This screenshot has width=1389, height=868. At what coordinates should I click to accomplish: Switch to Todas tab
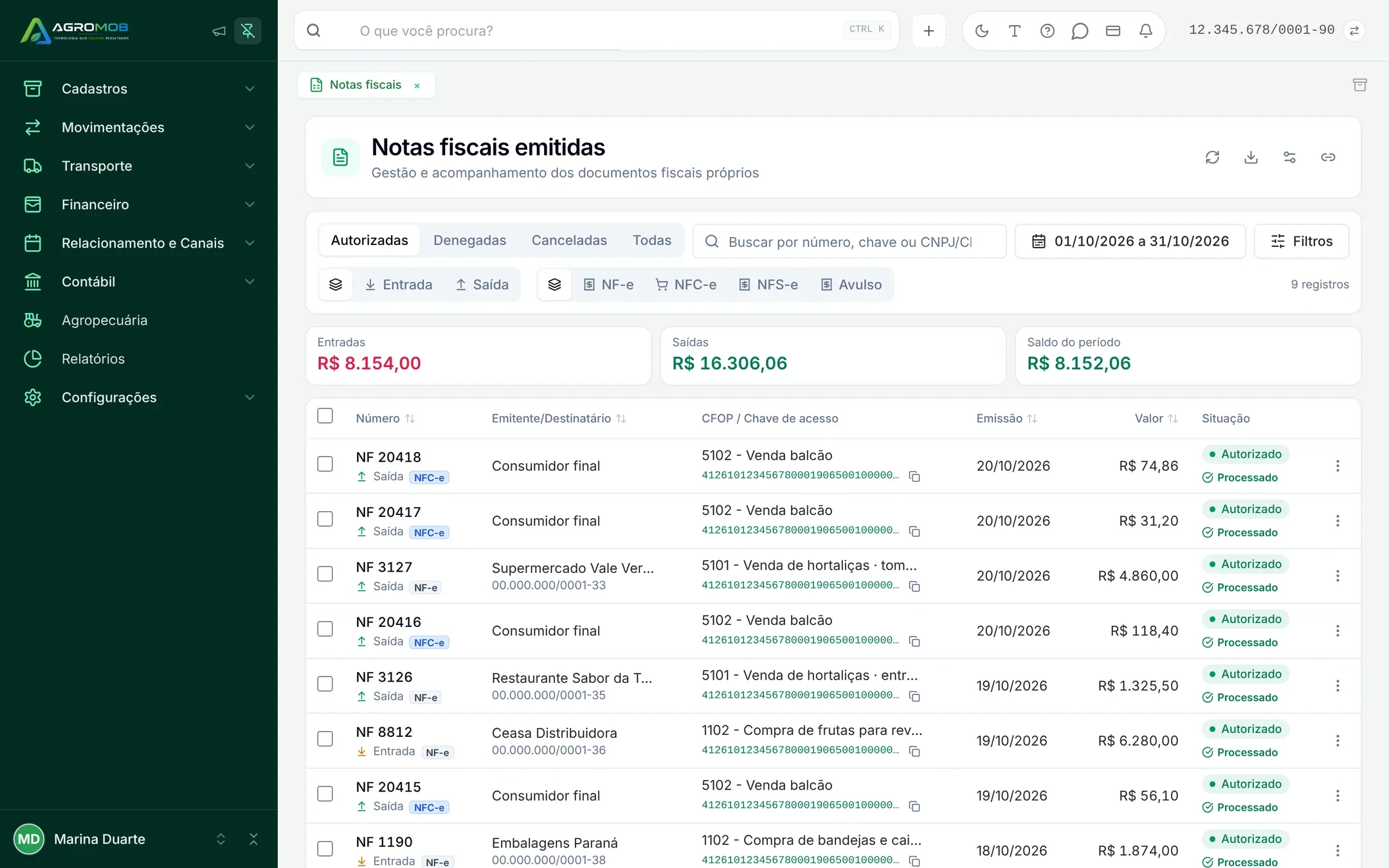651,240
